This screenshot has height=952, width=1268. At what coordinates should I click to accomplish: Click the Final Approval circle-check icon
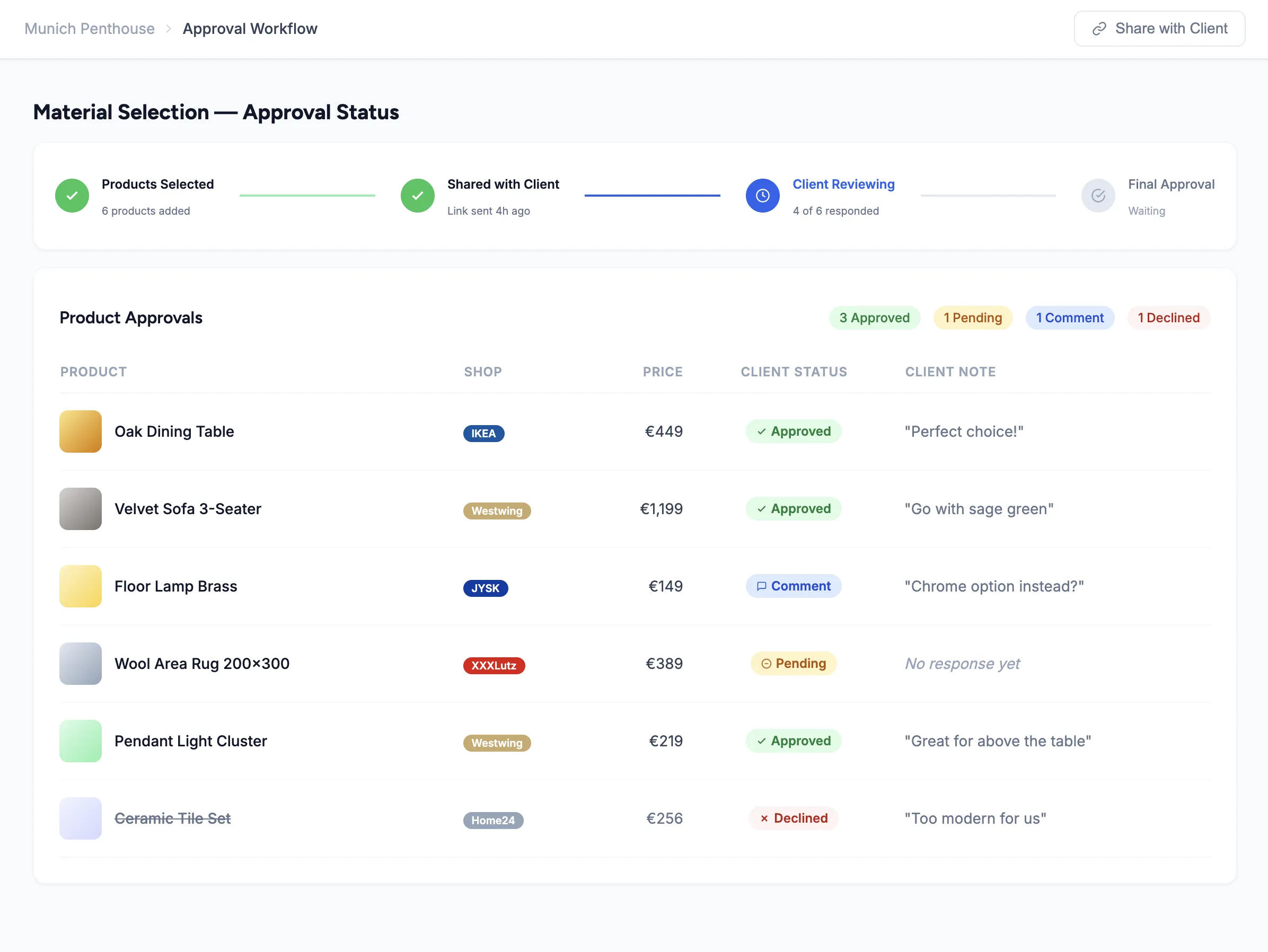(1098, 196)
